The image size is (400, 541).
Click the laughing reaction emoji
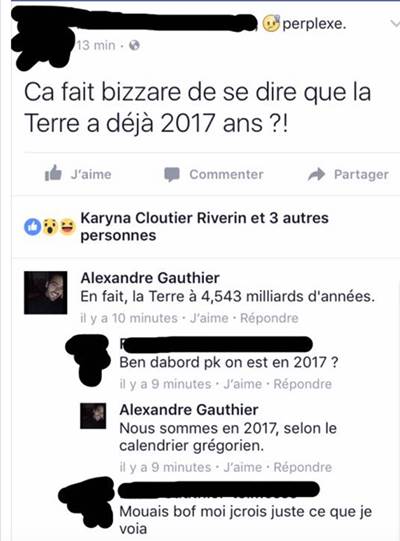tap(68, 227)
